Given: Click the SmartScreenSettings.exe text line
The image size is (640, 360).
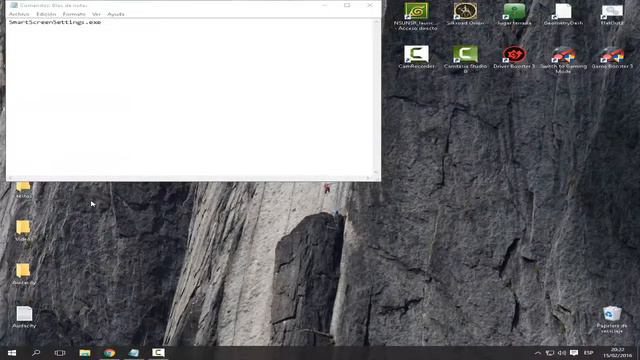Looking at the screenshot, I should (x=55, y=22).
